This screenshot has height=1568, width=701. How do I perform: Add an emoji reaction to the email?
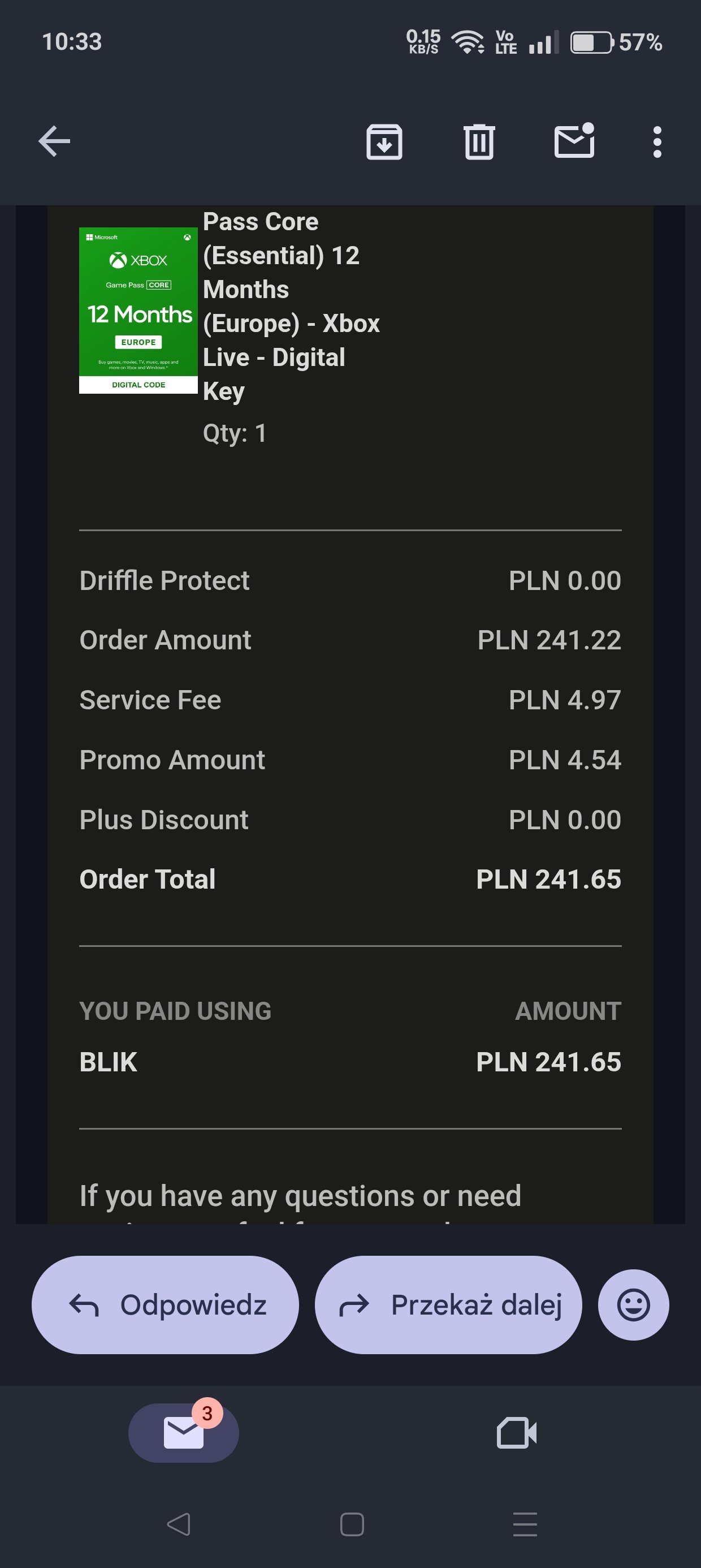tap(634, 1304)
